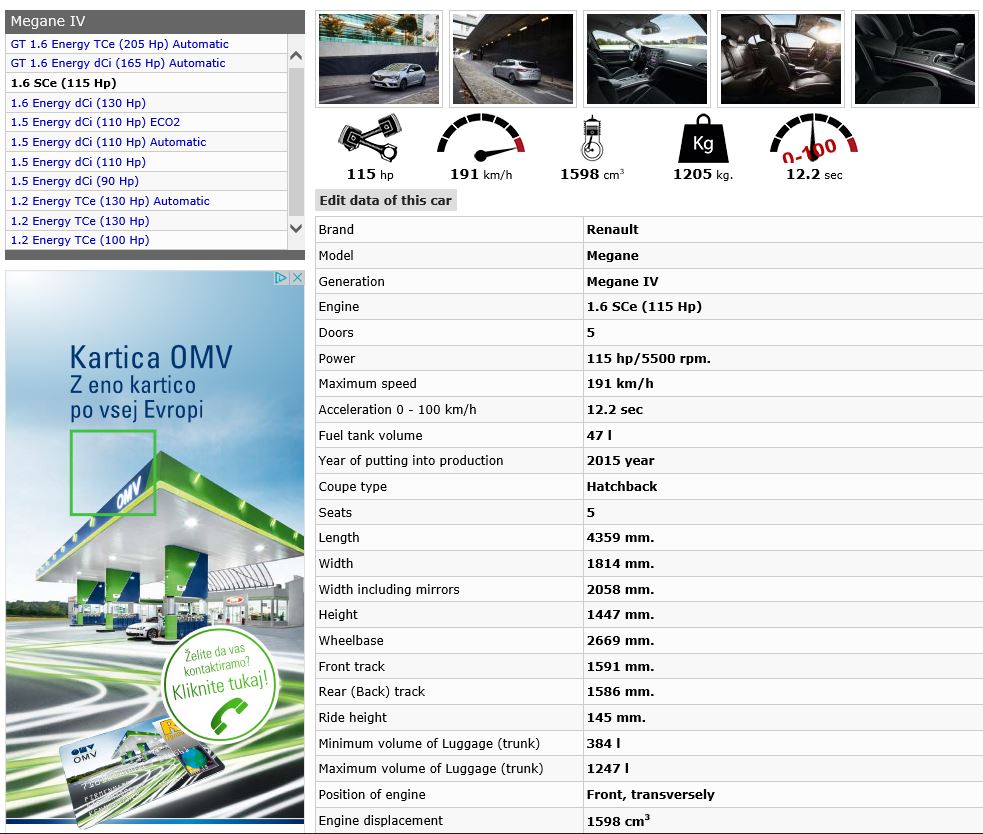Screen dimensions: 983x834
Task: Open fourth photo showing seats and sunroof
Action: click(781, 59)
